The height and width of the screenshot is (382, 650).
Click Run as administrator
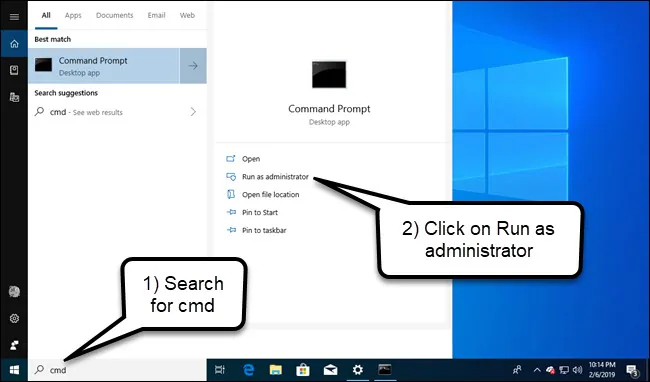[267, 177]
